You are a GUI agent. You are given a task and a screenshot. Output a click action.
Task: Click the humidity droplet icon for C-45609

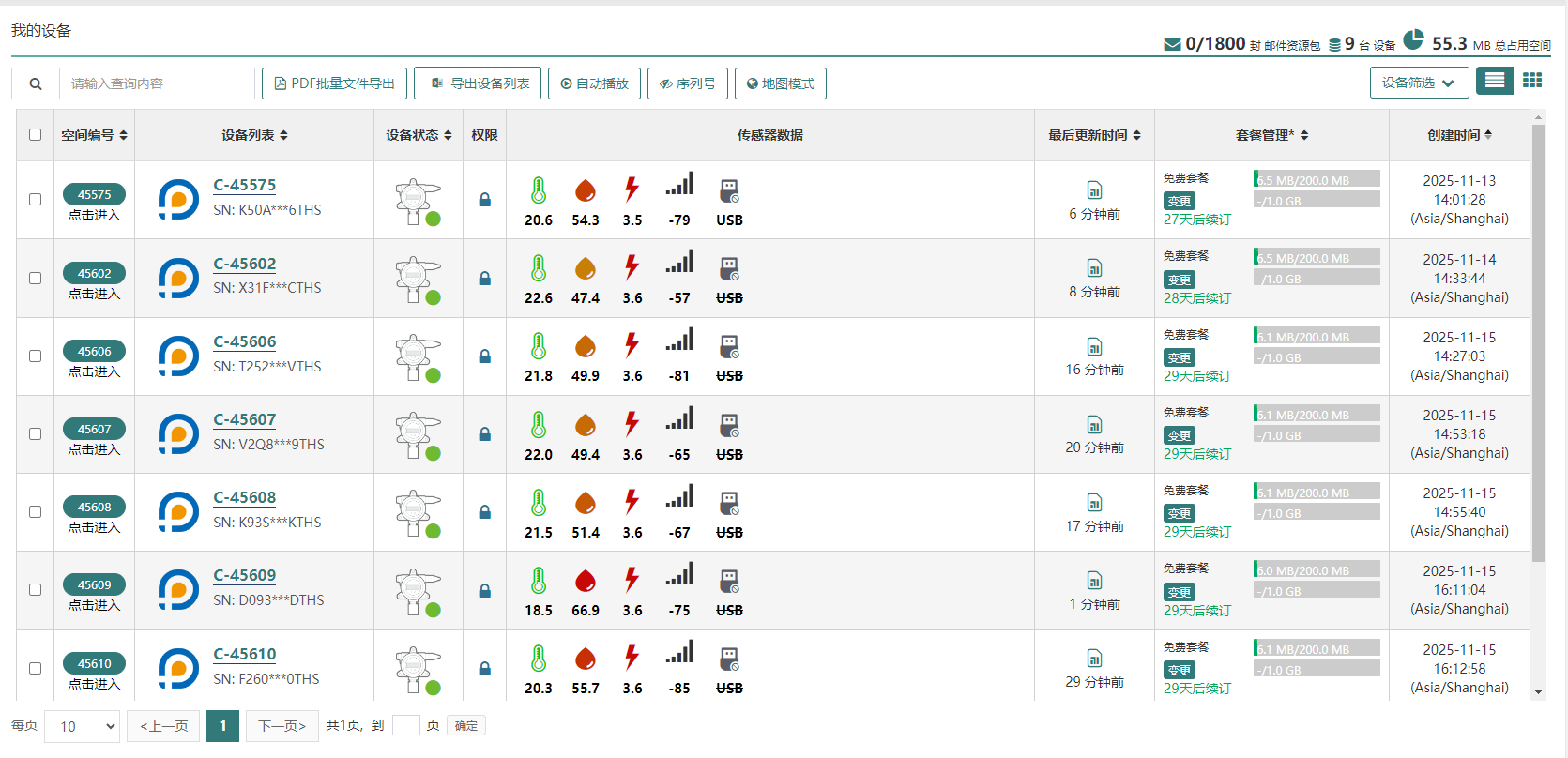586,581
